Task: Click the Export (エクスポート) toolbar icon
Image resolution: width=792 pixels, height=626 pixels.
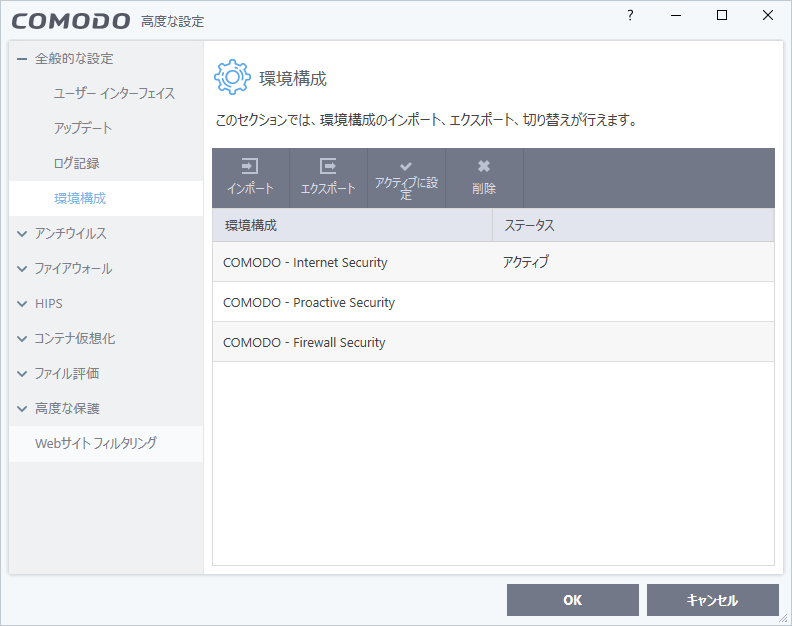Action: (328, 167)
